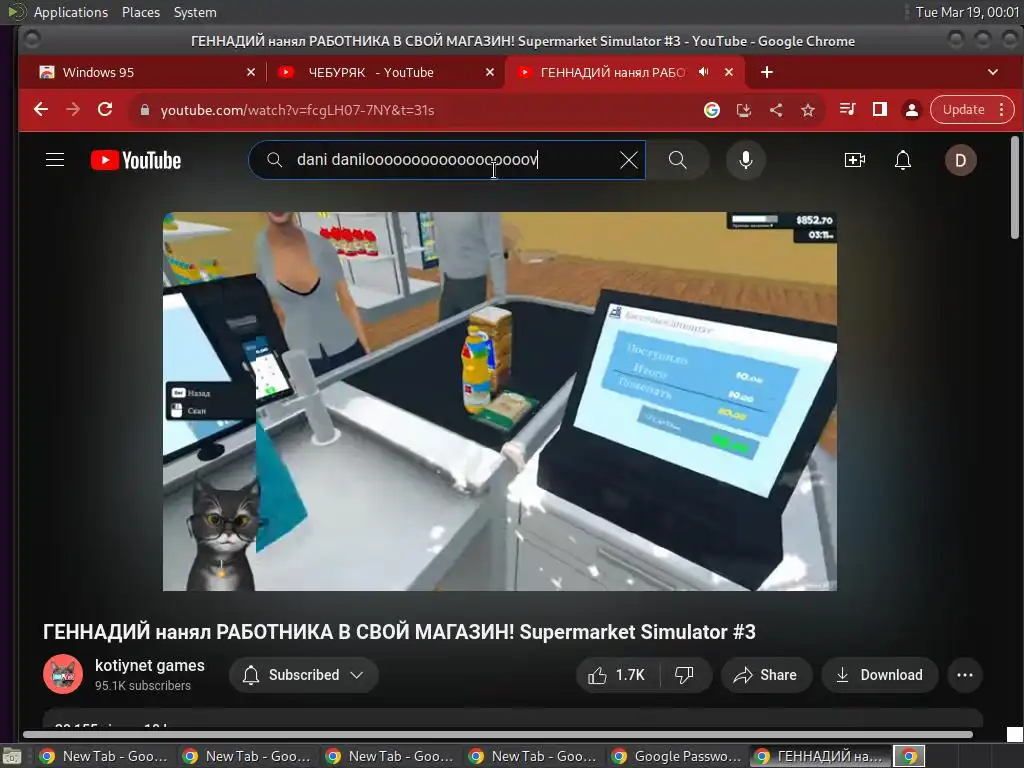
Task: Open tab search chevron in Chrome
Action: click(993, 72)
